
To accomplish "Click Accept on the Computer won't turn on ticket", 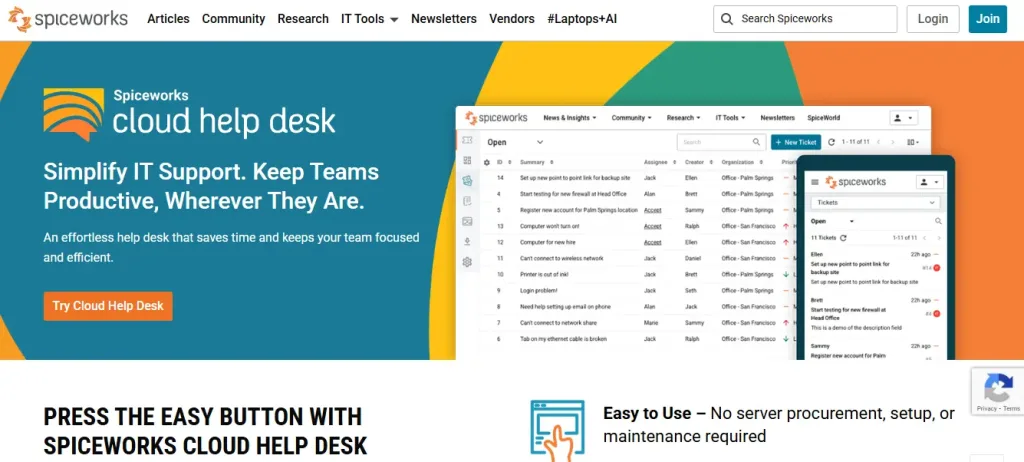I will [x=652, y=226].
